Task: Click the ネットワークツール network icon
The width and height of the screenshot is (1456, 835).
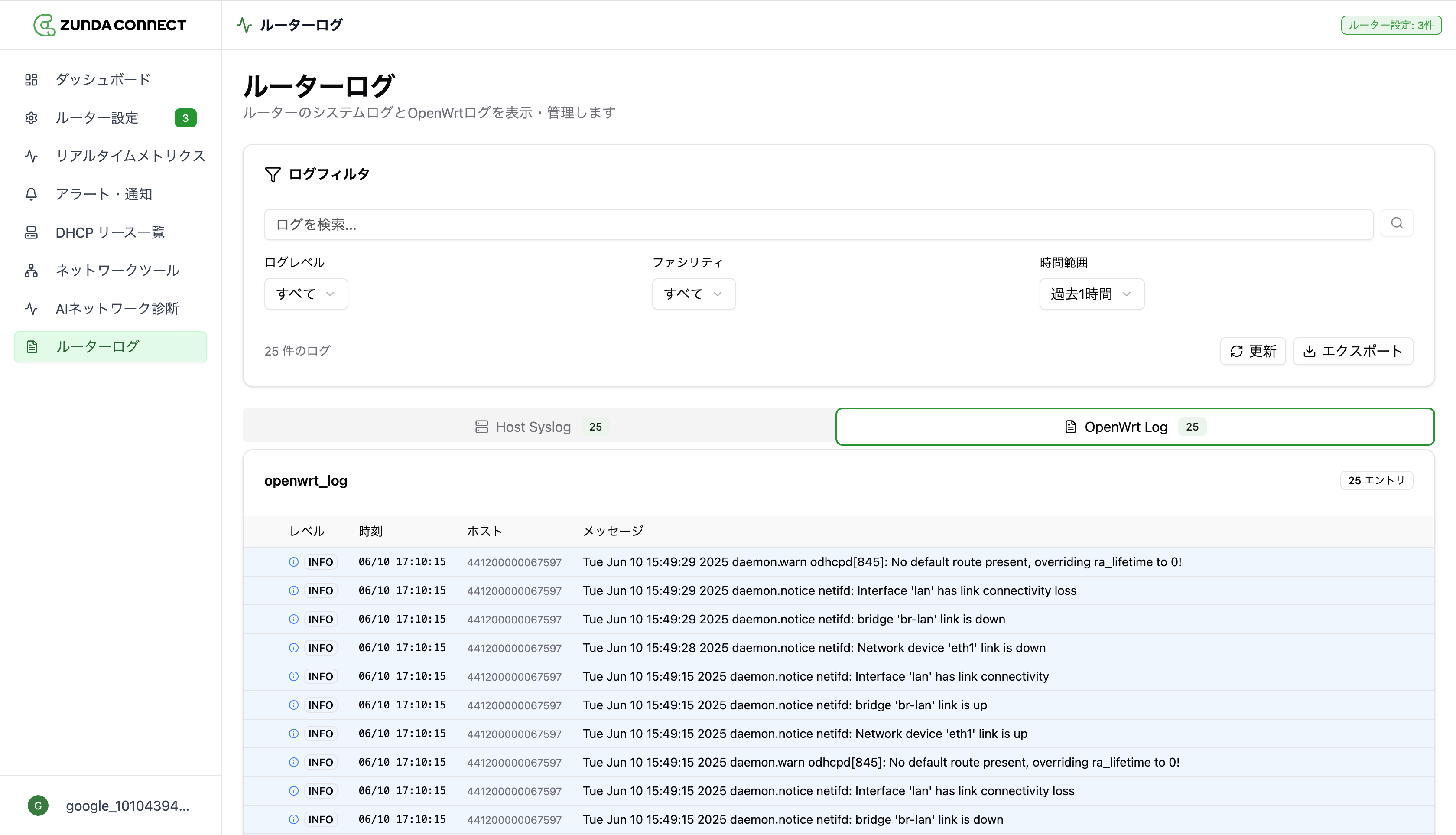Action: [x=32, y=271]
